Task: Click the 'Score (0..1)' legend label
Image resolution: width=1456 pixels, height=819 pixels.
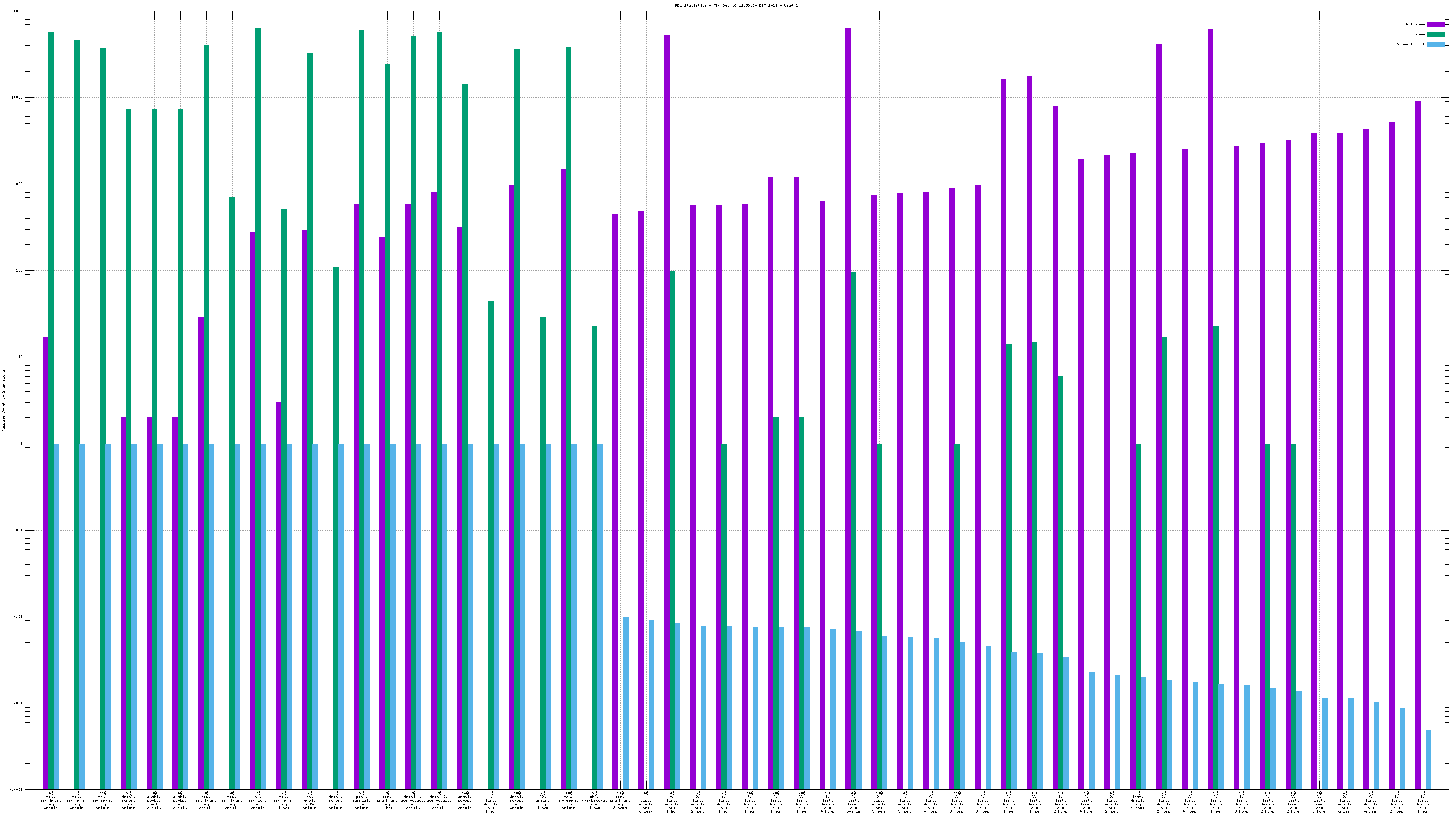Action: coord(1410,44)
